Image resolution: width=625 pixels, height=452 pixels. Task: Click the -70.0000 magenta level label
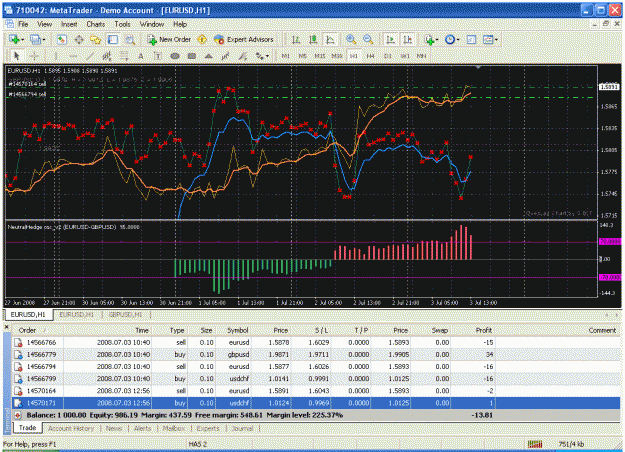tap(610, 277)
